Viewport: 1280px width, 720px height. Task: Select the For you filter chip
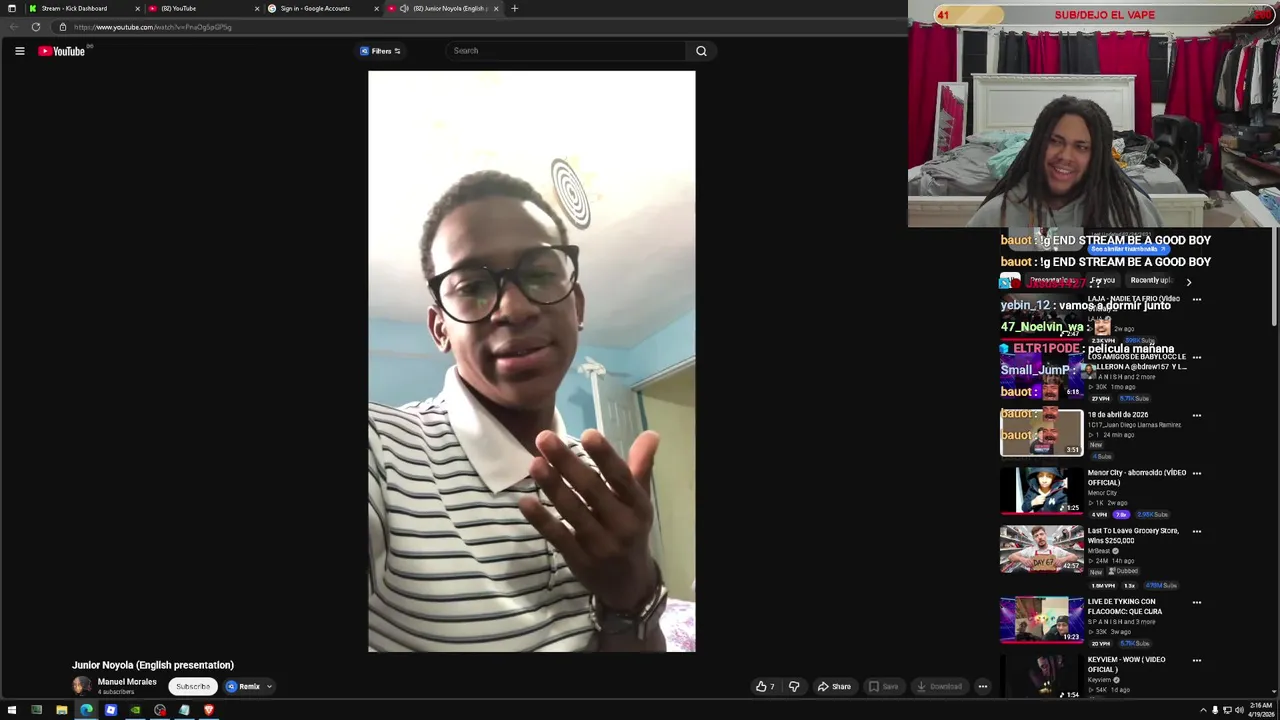click(x=1102, y=281)
